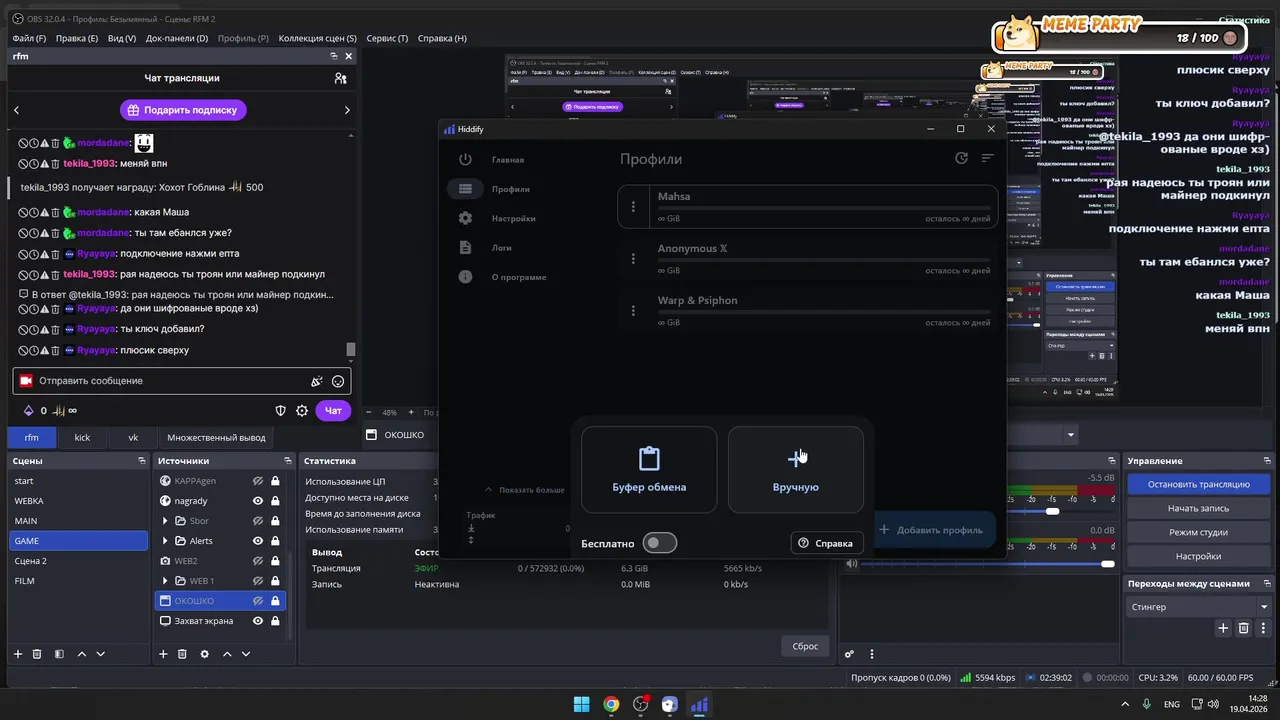Undock the Источники panel
1280x720 pixels.
coord(288,461)
